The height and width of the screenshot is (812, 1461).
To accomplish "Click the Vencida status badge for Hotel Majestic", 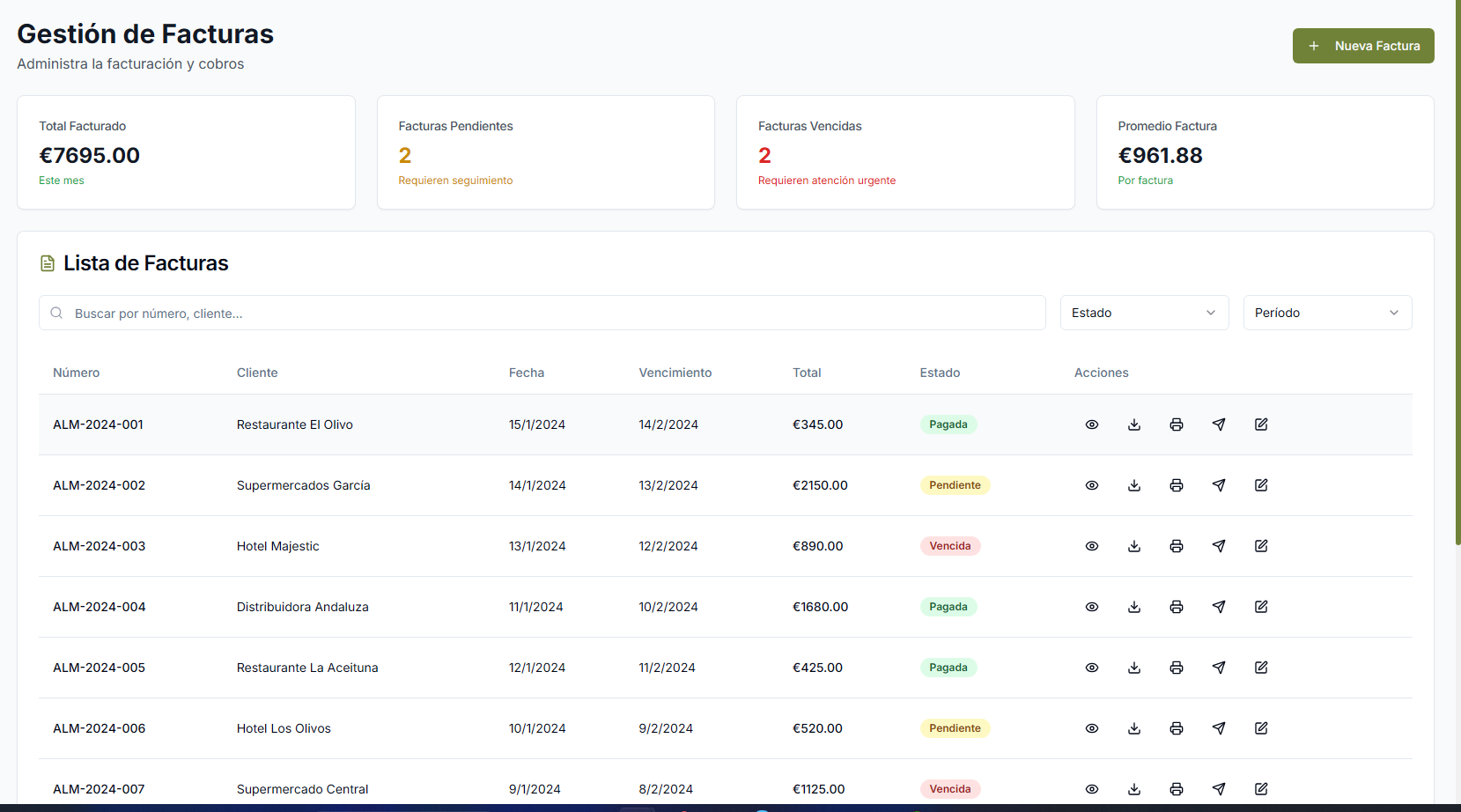I will [x=949, y=546].
